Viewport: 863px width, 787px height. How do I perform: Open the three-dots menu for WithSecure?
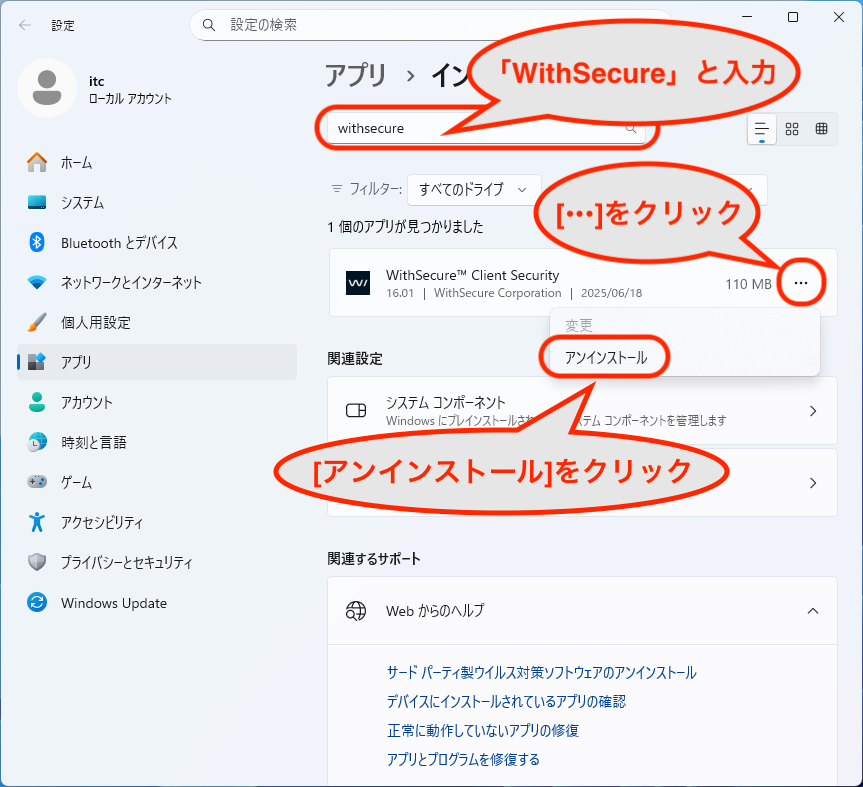tap(800, 284)
